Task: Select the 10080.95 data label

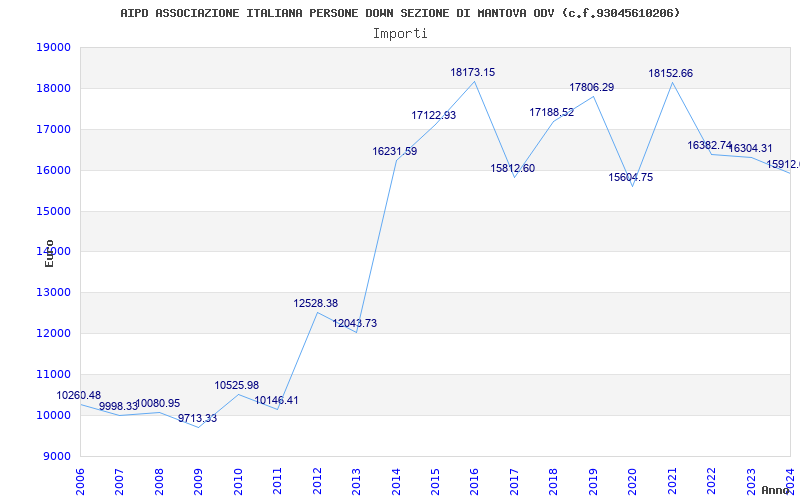Action: pyautogui.click(x=158, y=404)
